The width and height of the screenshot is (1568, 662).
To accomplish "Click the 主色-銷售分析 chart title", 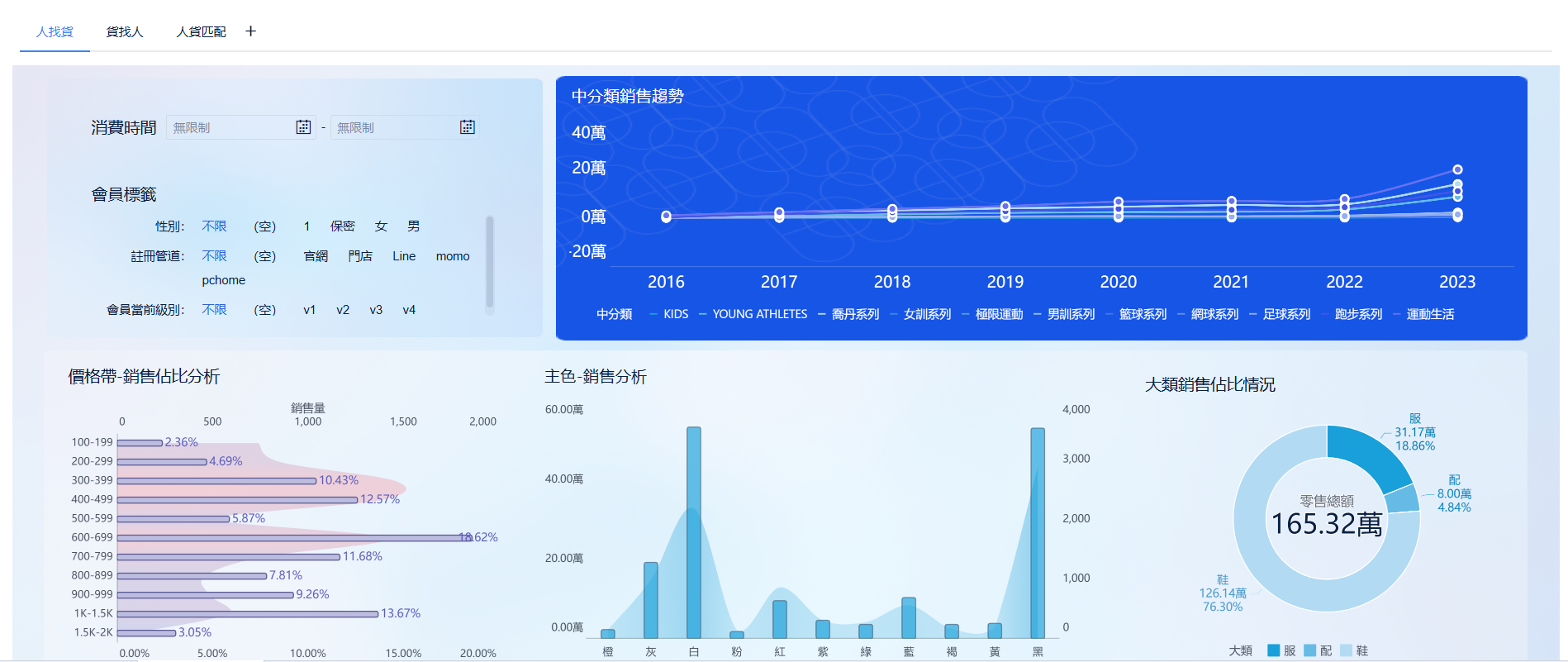I will pos(596,377).
